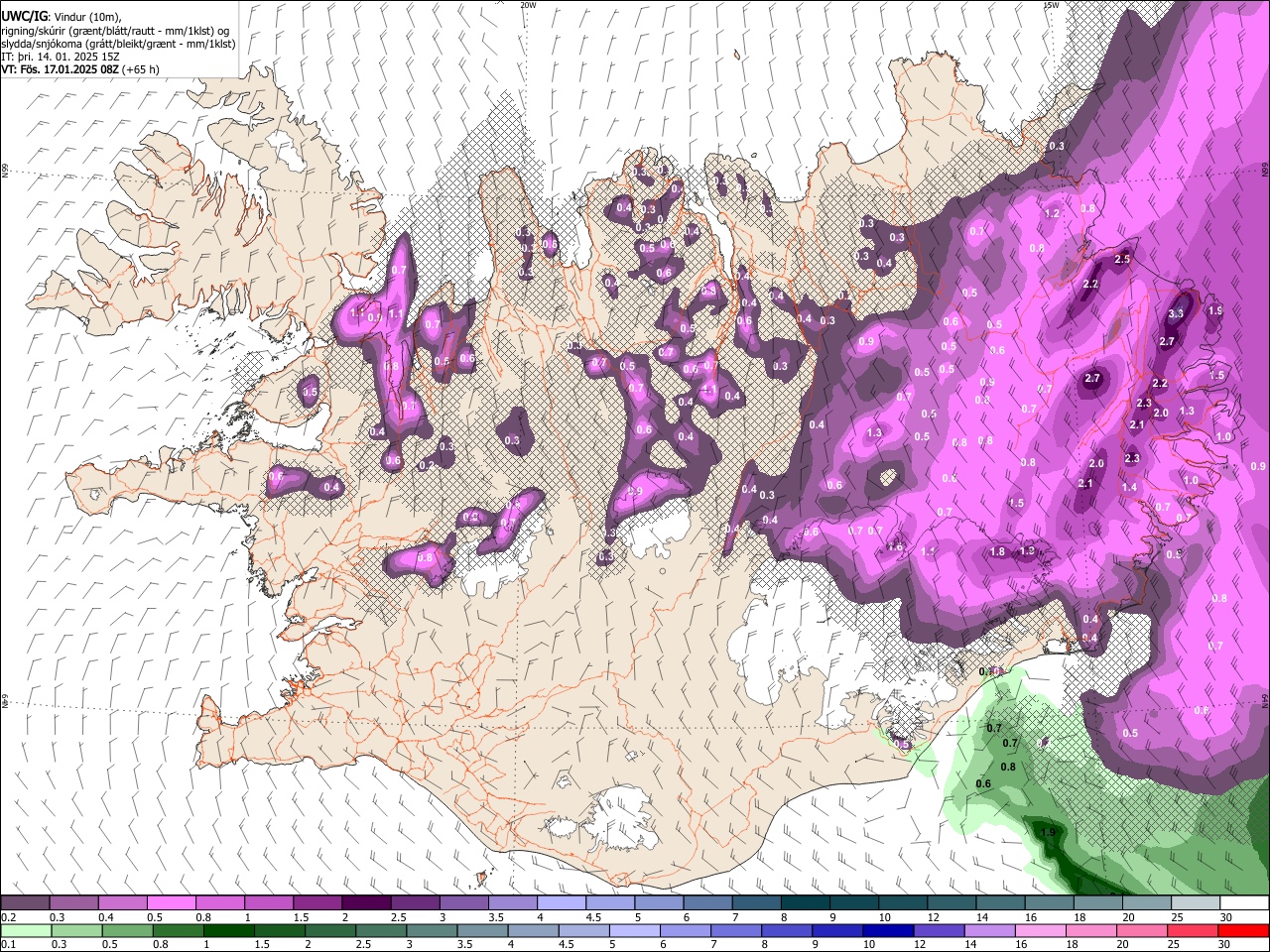Click the 1.2 snowfall value on the map
1270x952 pixels.
1053,213
